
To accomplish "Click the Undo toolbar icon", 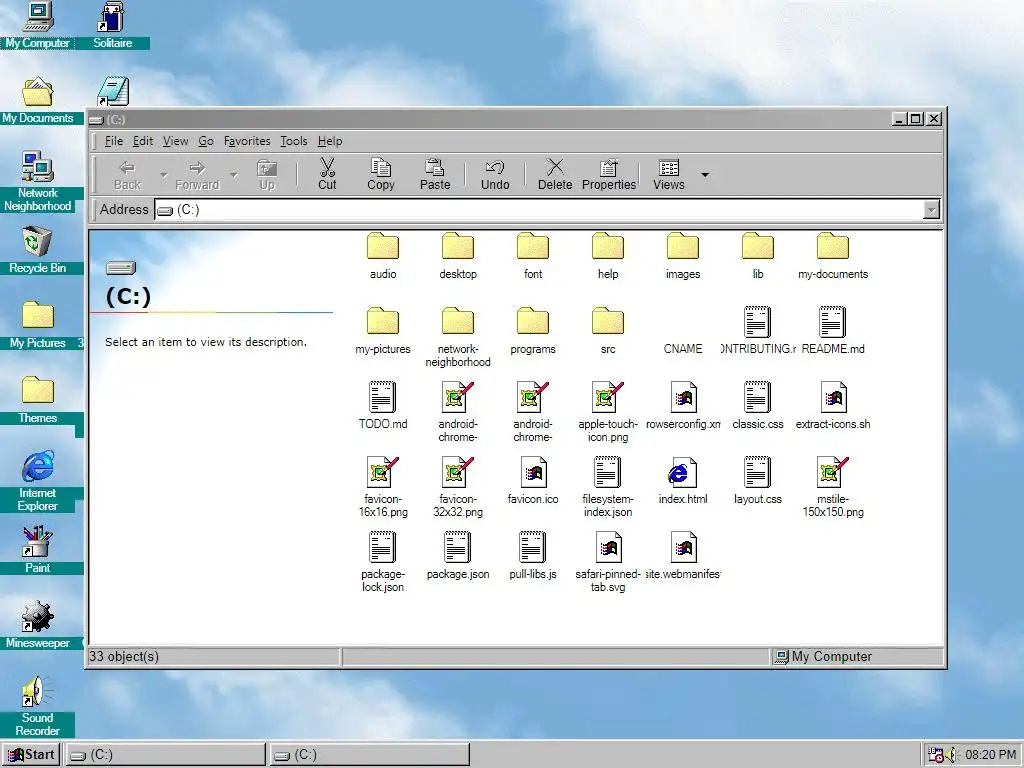I will pyautogui.click(x=495, y=174).
